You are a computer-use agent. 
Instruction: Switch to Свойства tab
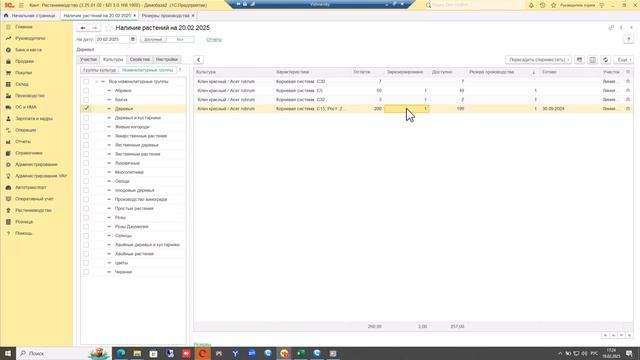click(x=140, y=60)
